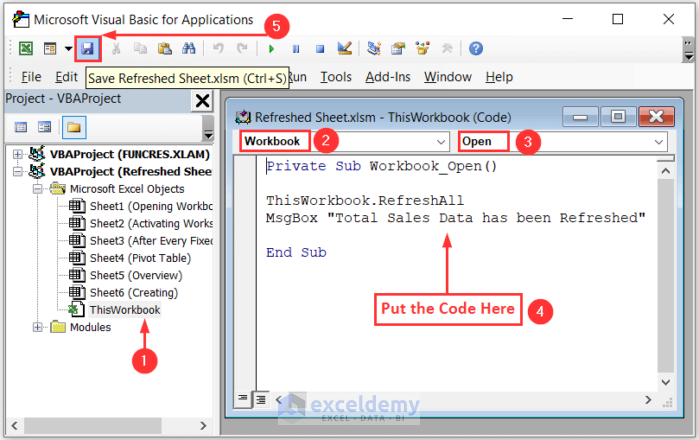
Task: Click the Undo arrow icon
Action: (218, 48)
